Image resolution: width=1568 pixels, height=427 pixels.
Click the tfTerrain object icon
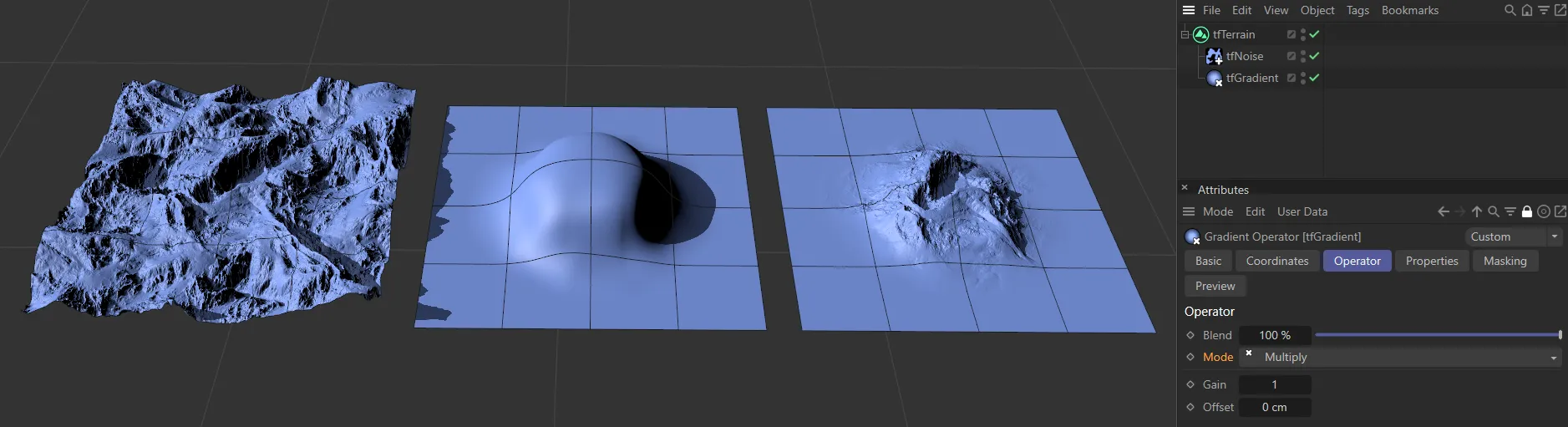[x=1200, y=34]
